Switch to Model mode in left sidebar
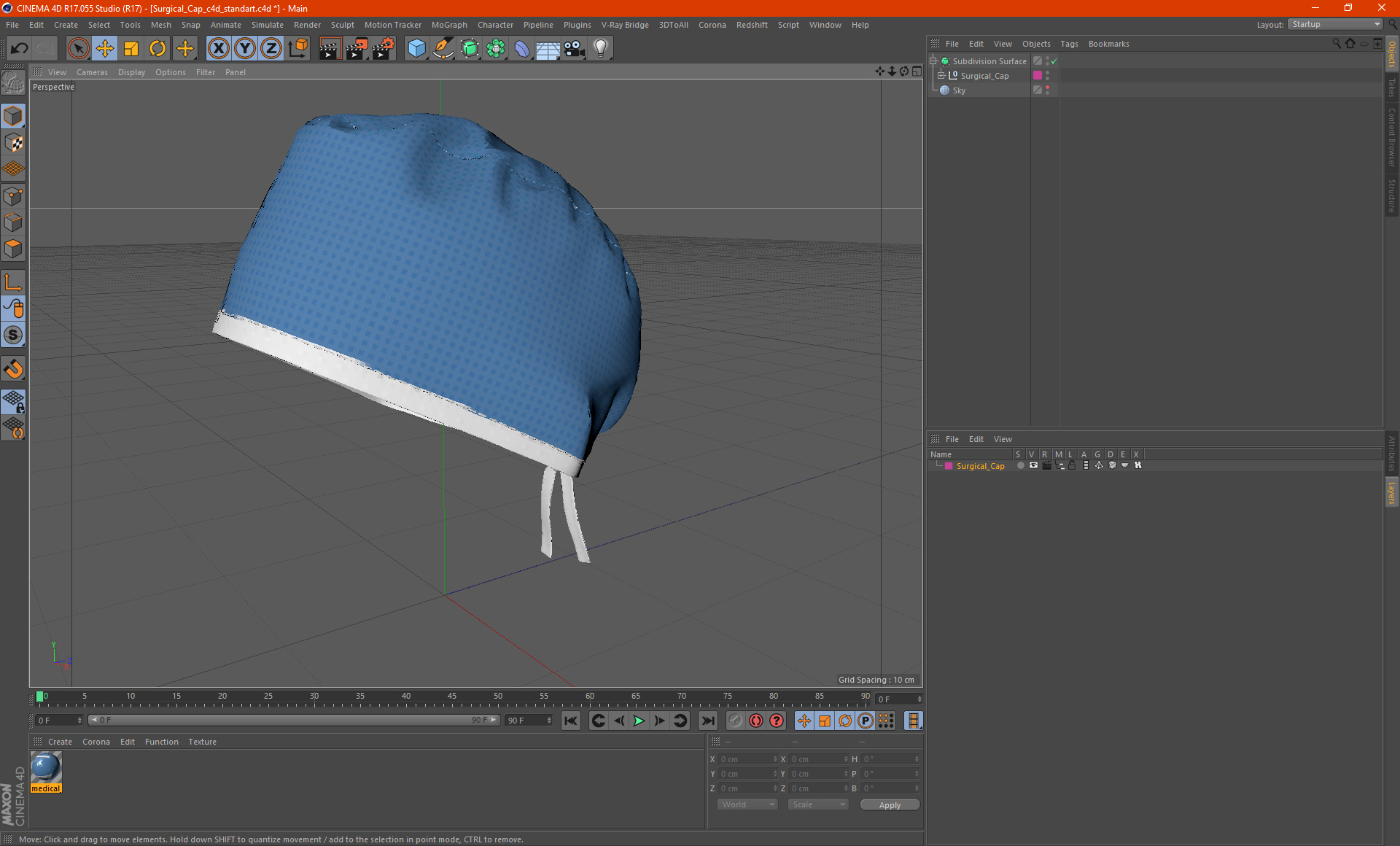 point(14,116)
